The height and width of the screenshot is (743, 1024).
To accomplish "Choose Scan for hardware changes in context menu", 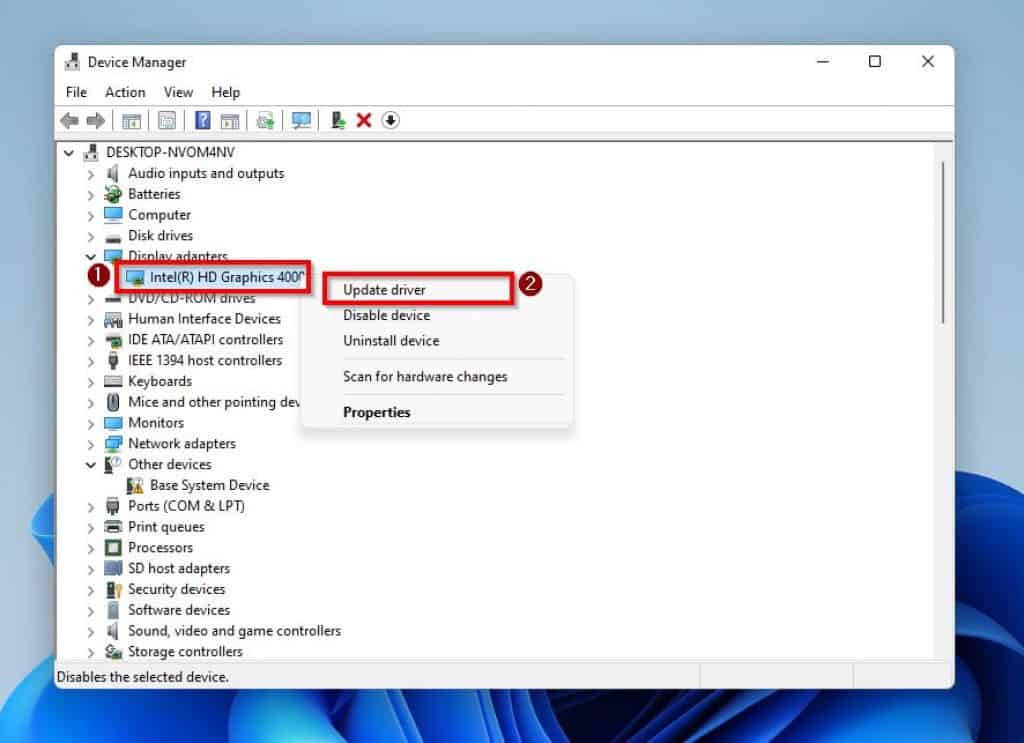I will pyautogui.click(x=425, y=377).
